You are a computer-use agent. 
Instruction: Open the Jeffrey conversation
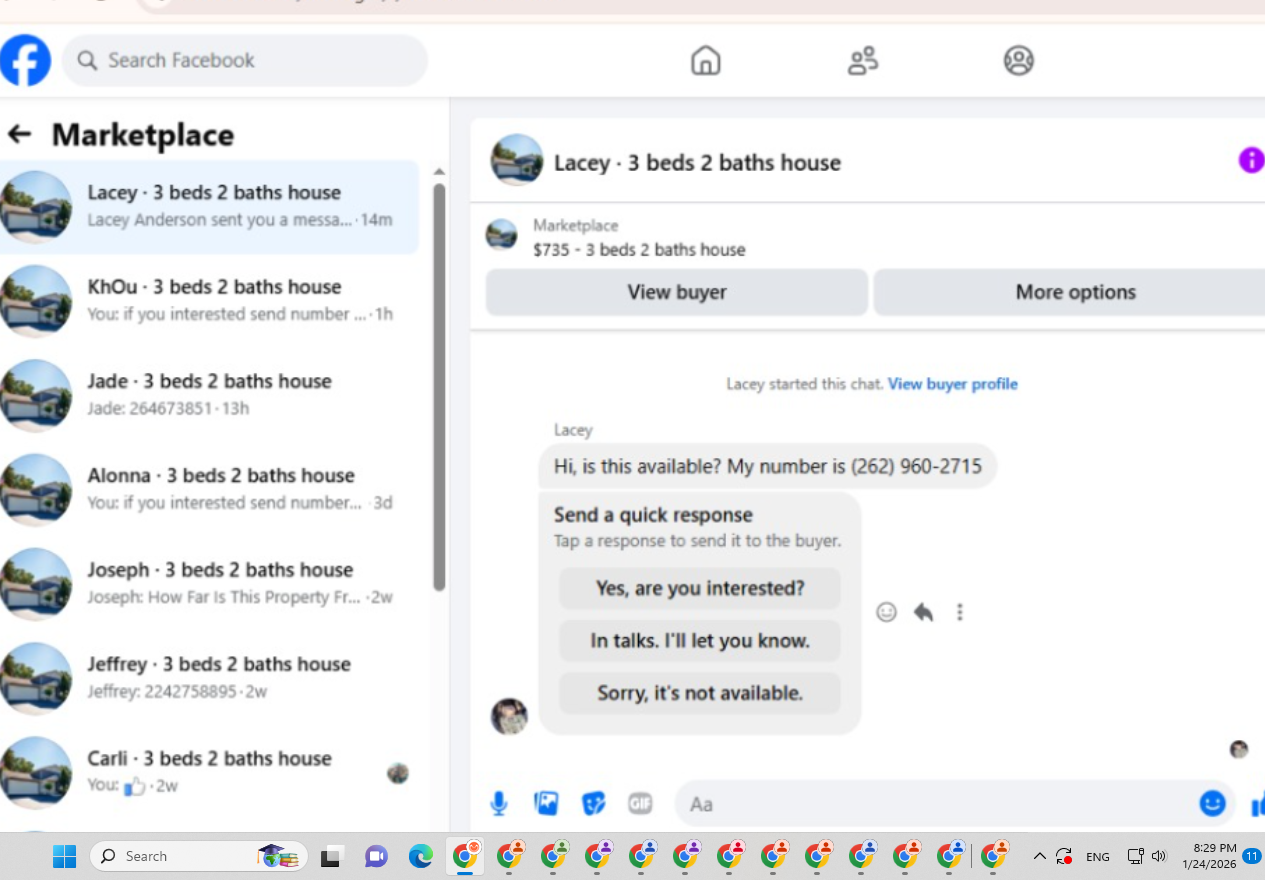point(210,677)
